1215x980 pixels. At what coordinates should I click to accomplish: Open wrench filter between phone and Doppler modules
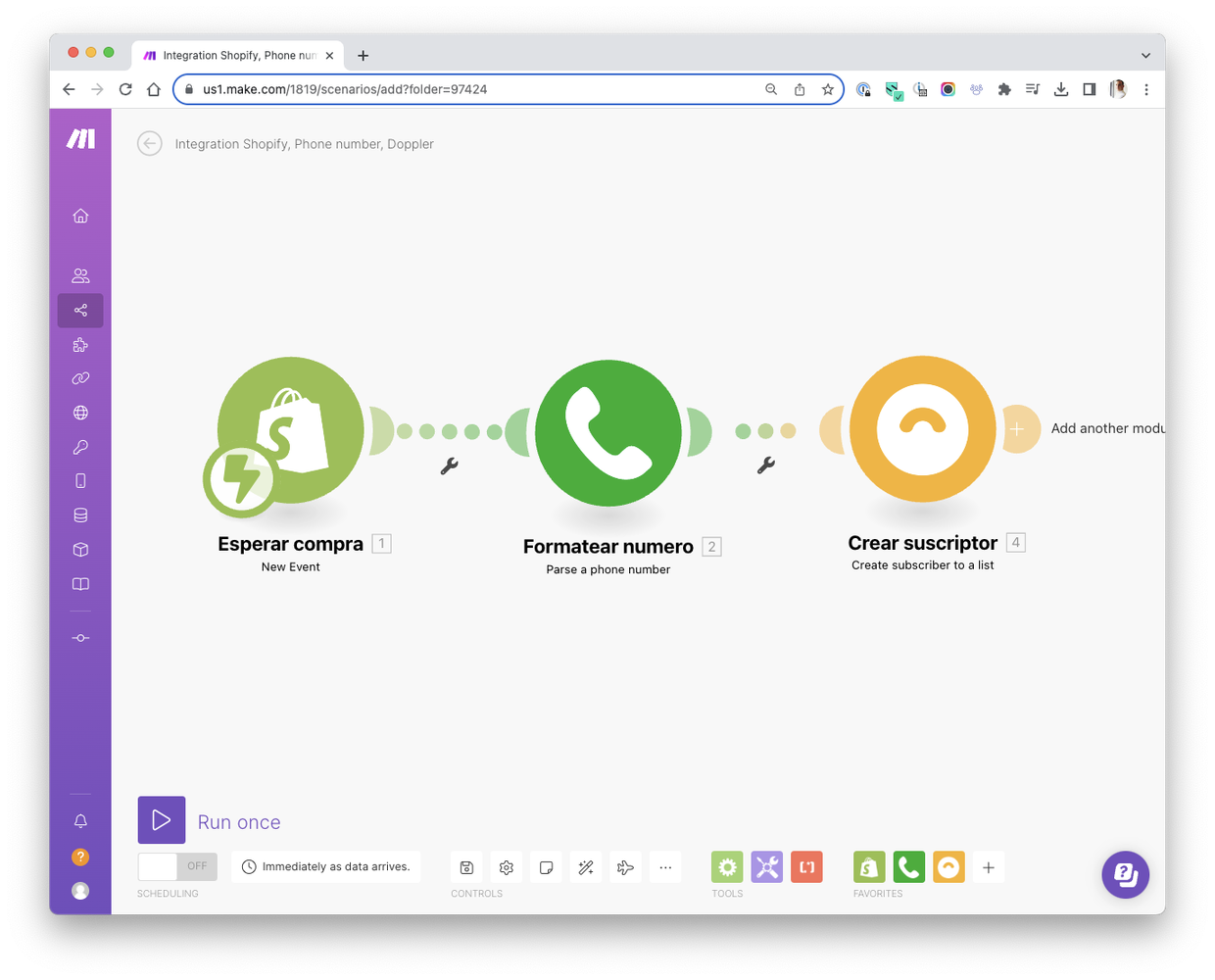766,465
